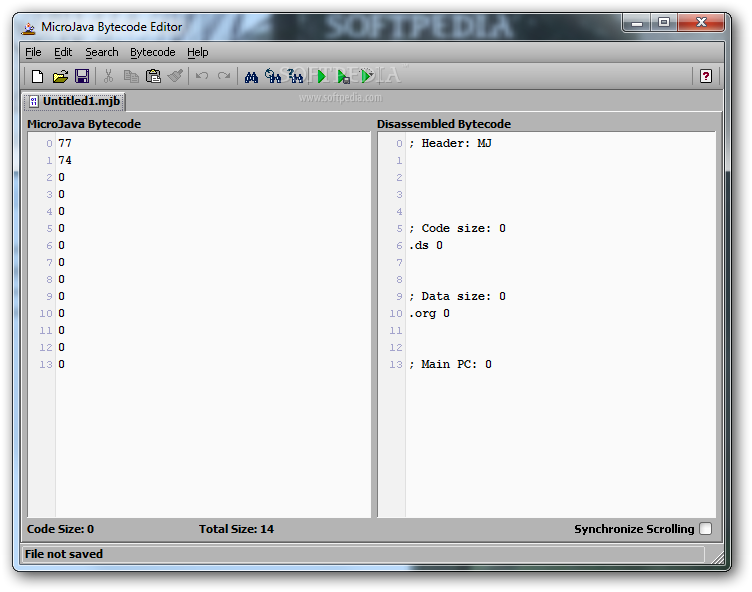
Task: Click the 'Total Size: 14' label
Action: point(236,529)
